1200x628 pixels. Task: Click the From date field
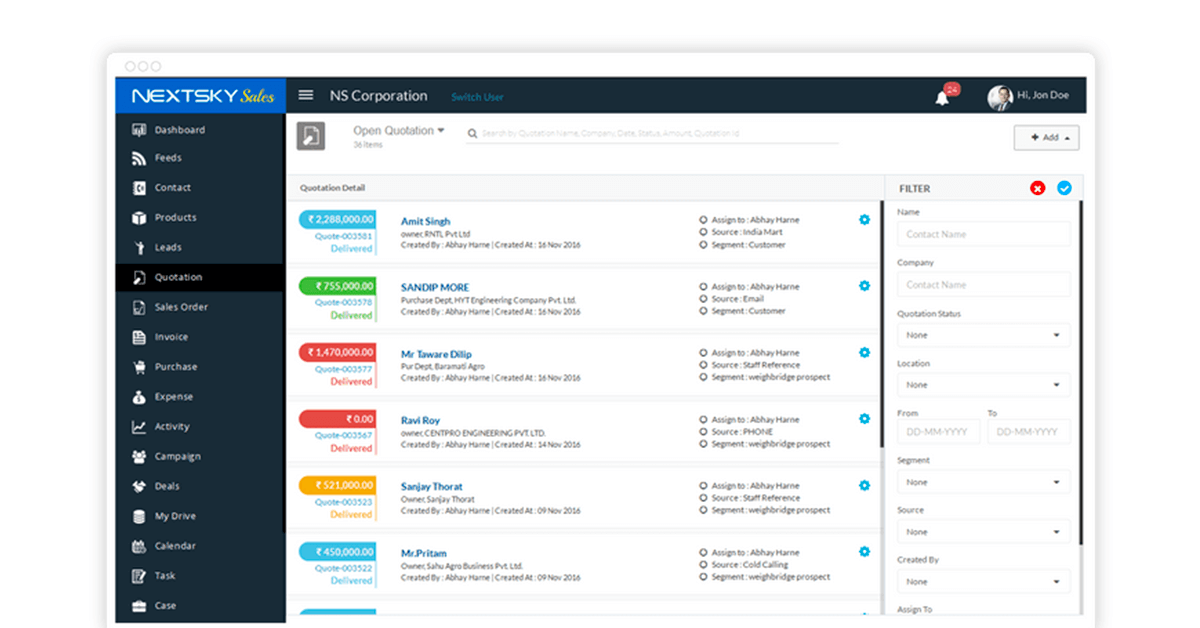(x=938, y=432)
